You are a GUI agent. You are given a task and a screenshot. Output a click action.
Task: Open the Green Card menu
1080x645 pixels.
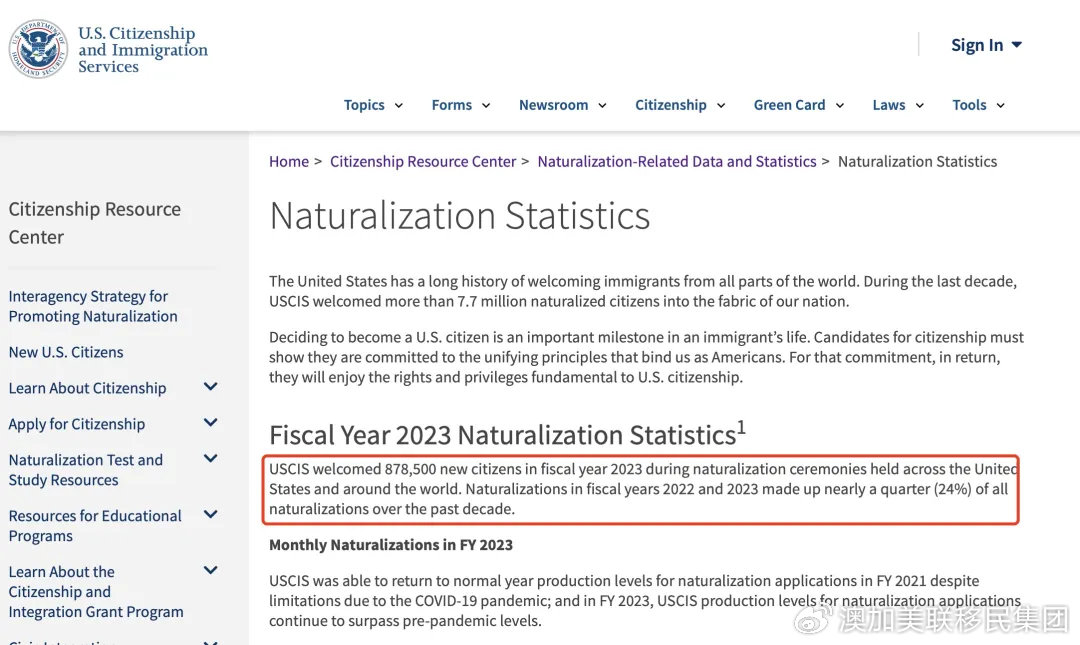click(x=799, y=105)
